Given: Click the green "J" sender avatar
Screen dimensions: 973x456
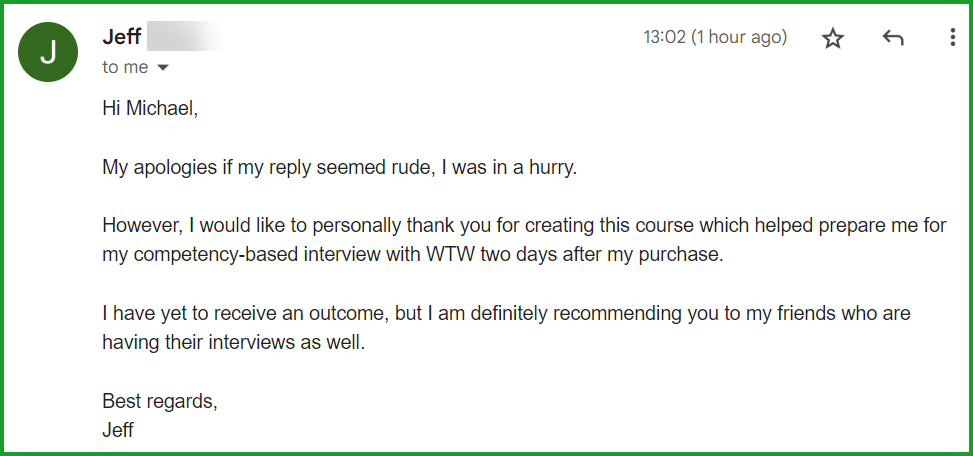Looking at the screenshot, I should pyautogui.click(x=48, y=52).
